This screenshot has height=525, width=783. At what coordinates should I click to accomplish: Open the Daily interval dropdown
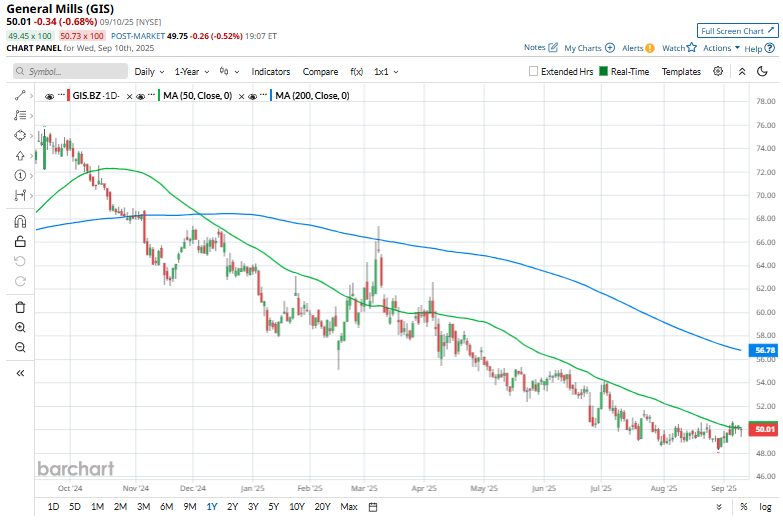pyautogui.click(x=149, y=72)
